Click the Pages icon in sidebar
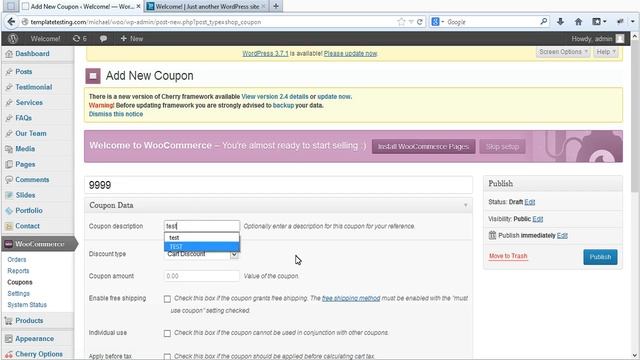 [x=9, y=164]
